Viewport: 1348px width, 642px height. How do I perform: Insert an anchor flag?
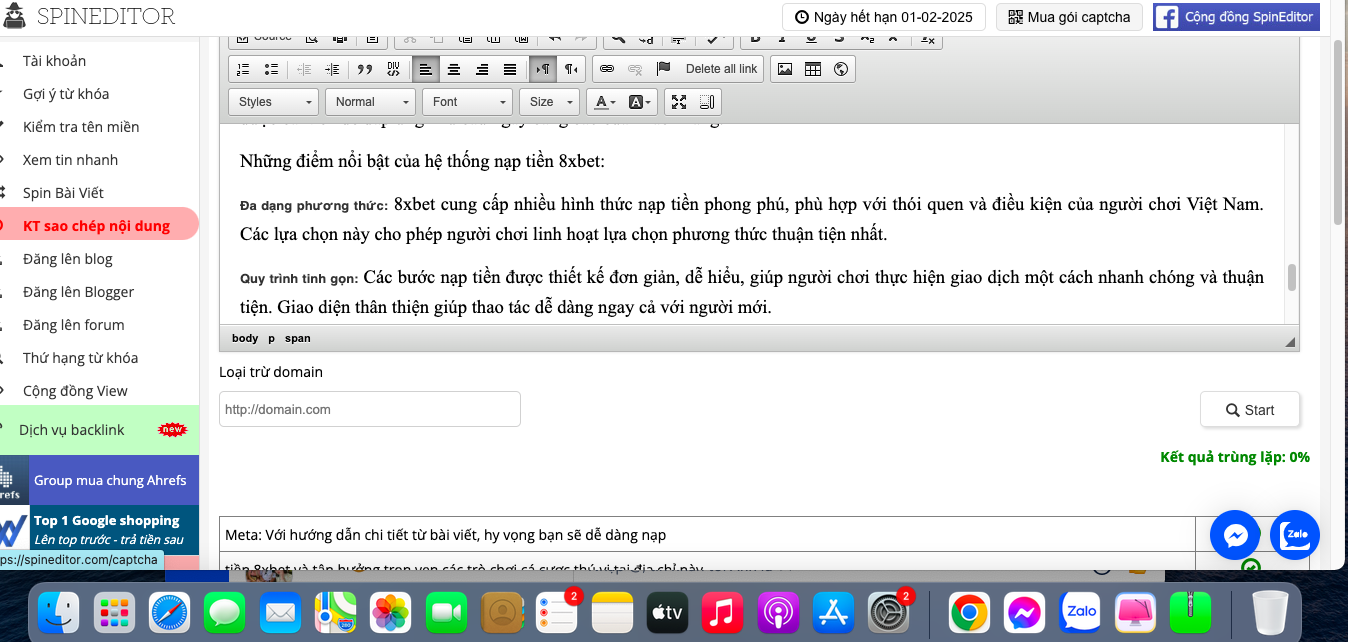[663, 69]
